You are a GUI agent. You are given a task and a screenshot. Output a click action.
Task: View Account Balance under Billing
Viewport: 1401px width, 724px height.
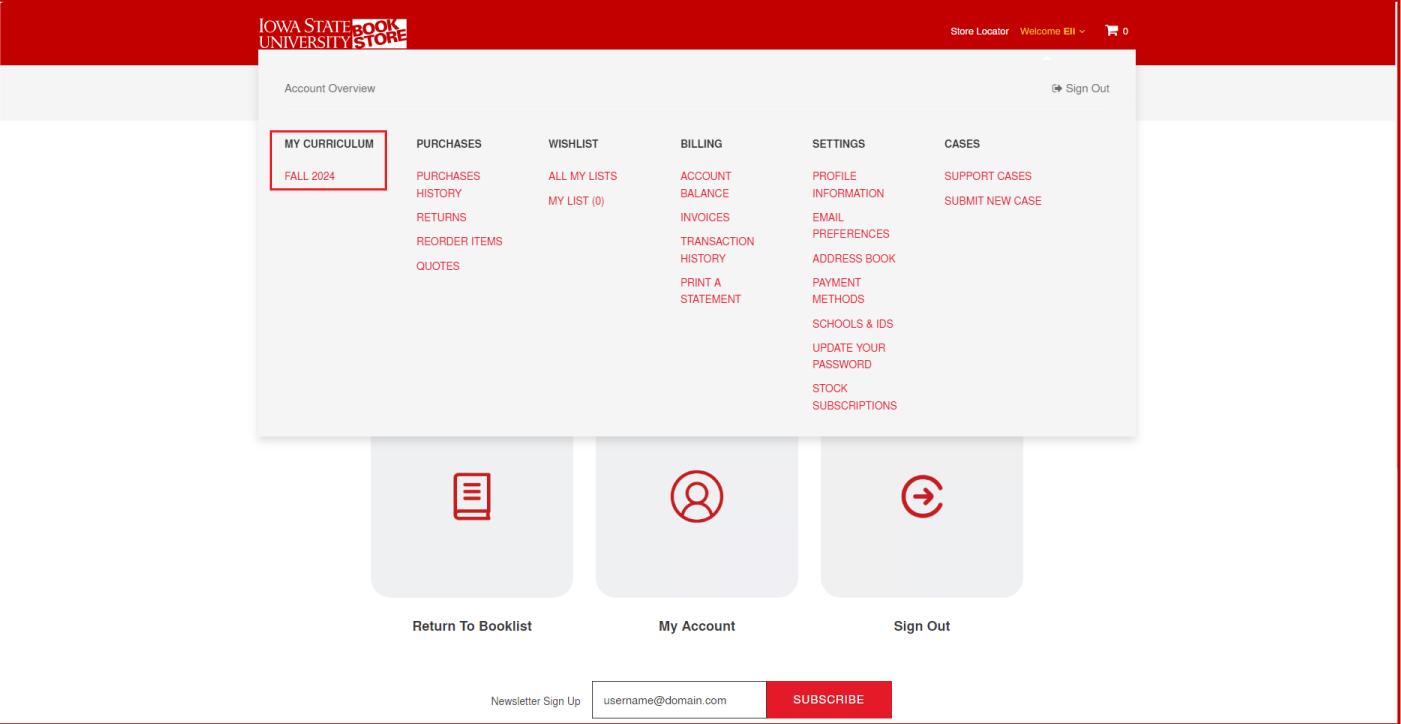click(x=705, y=184)
